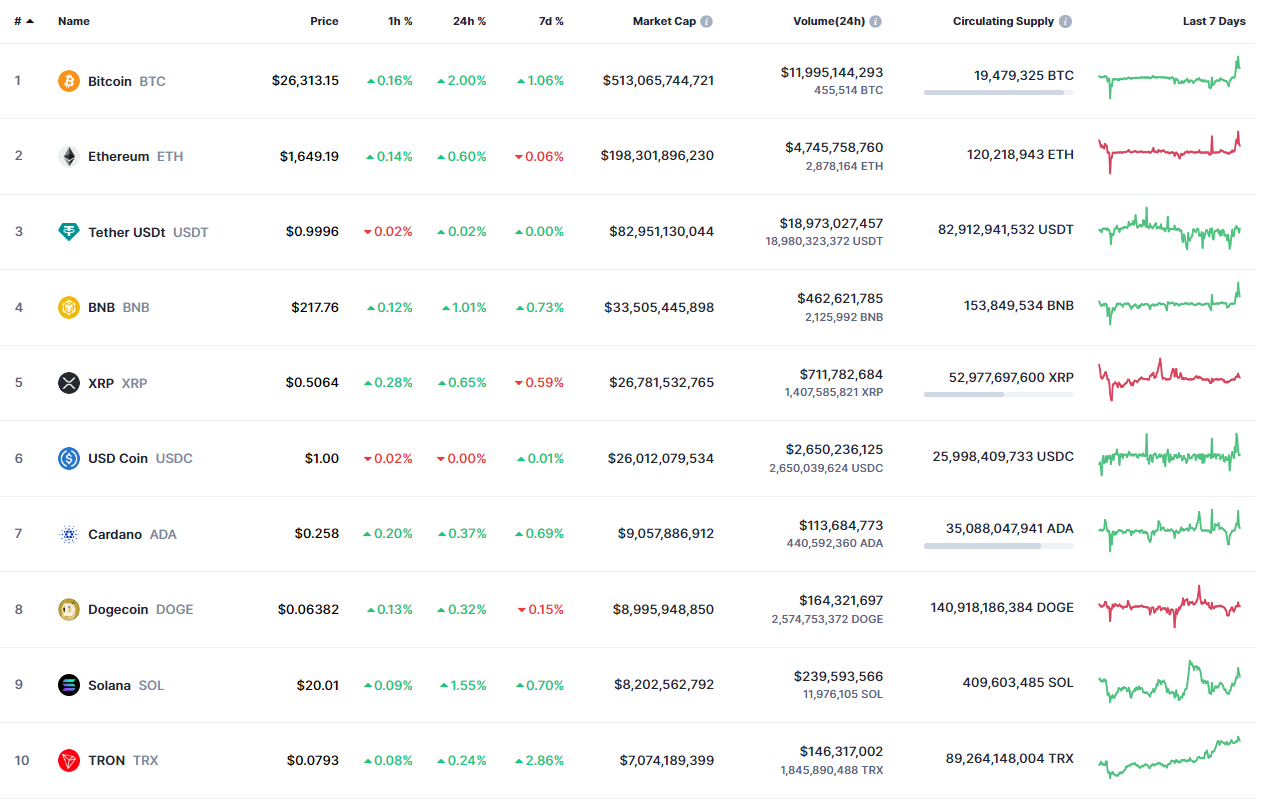The image size is (1261, 800).
Task: Click the Dogecoin logo icon
Action: (x=69, y=609)
